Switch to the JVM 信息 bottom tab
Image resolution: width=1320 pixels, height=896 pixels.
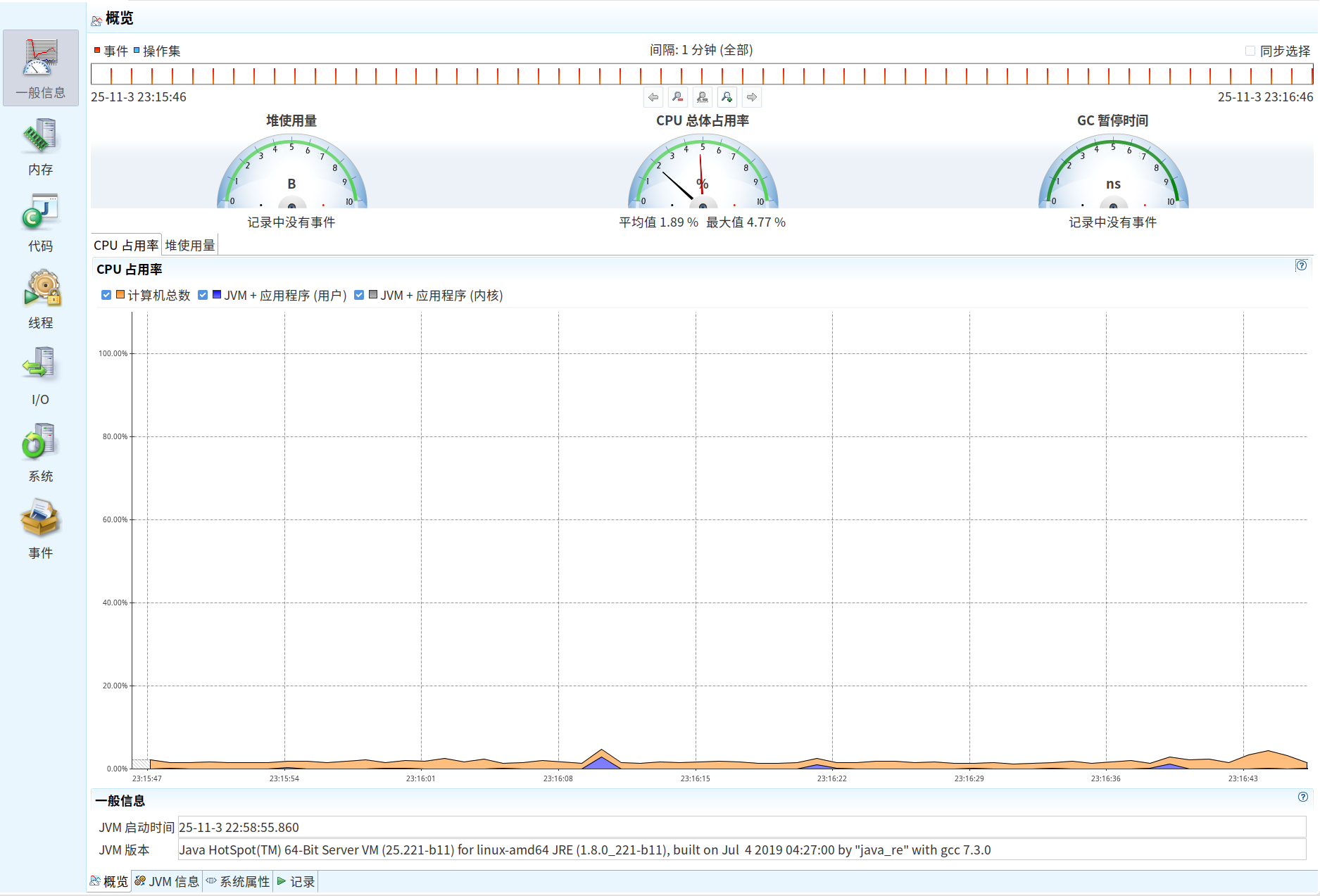pyautogui.click(x=167, y=881)
